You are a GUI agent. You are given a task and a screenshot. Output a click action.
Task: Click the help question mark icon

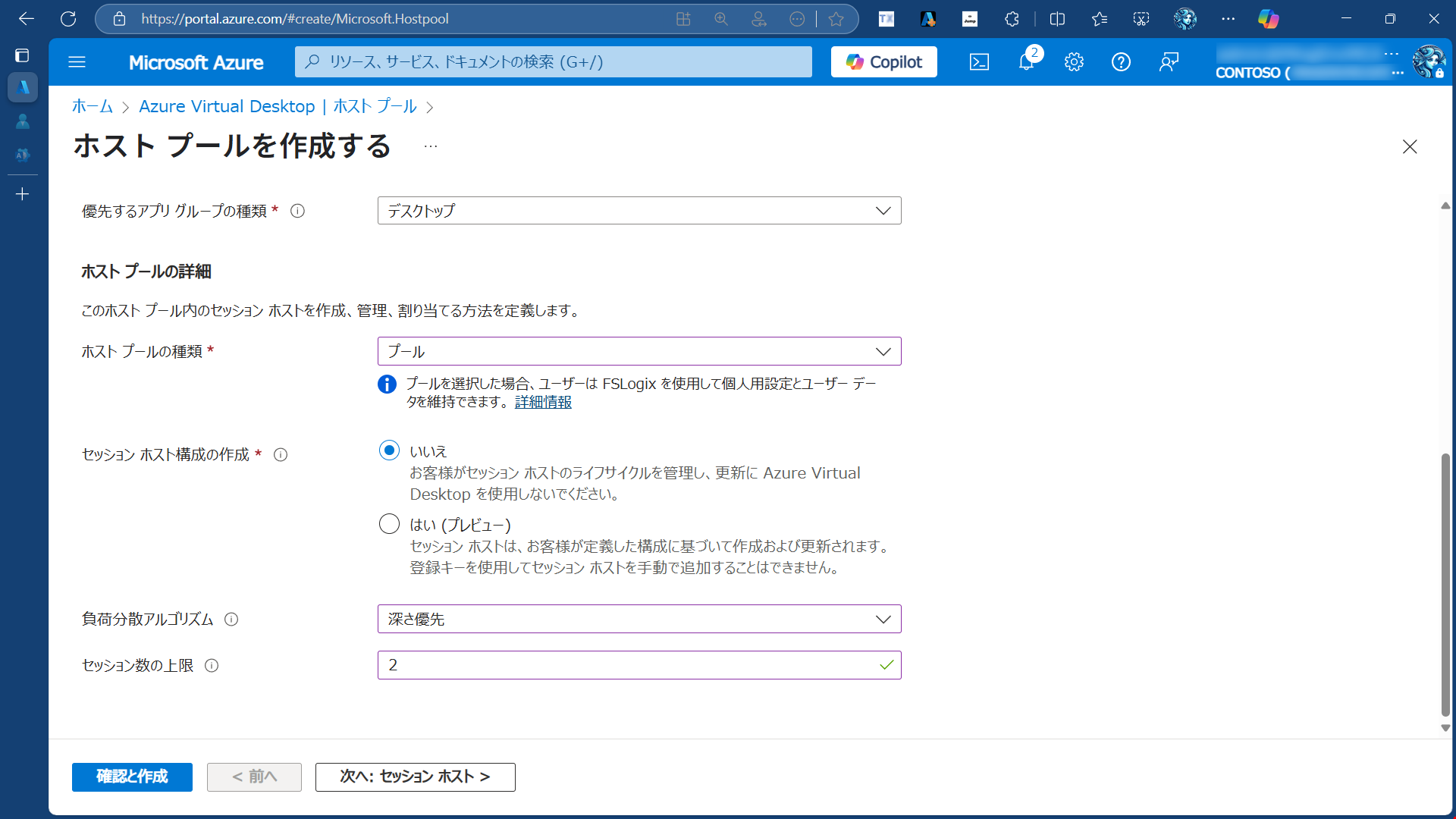click(x=1121, y=62)
